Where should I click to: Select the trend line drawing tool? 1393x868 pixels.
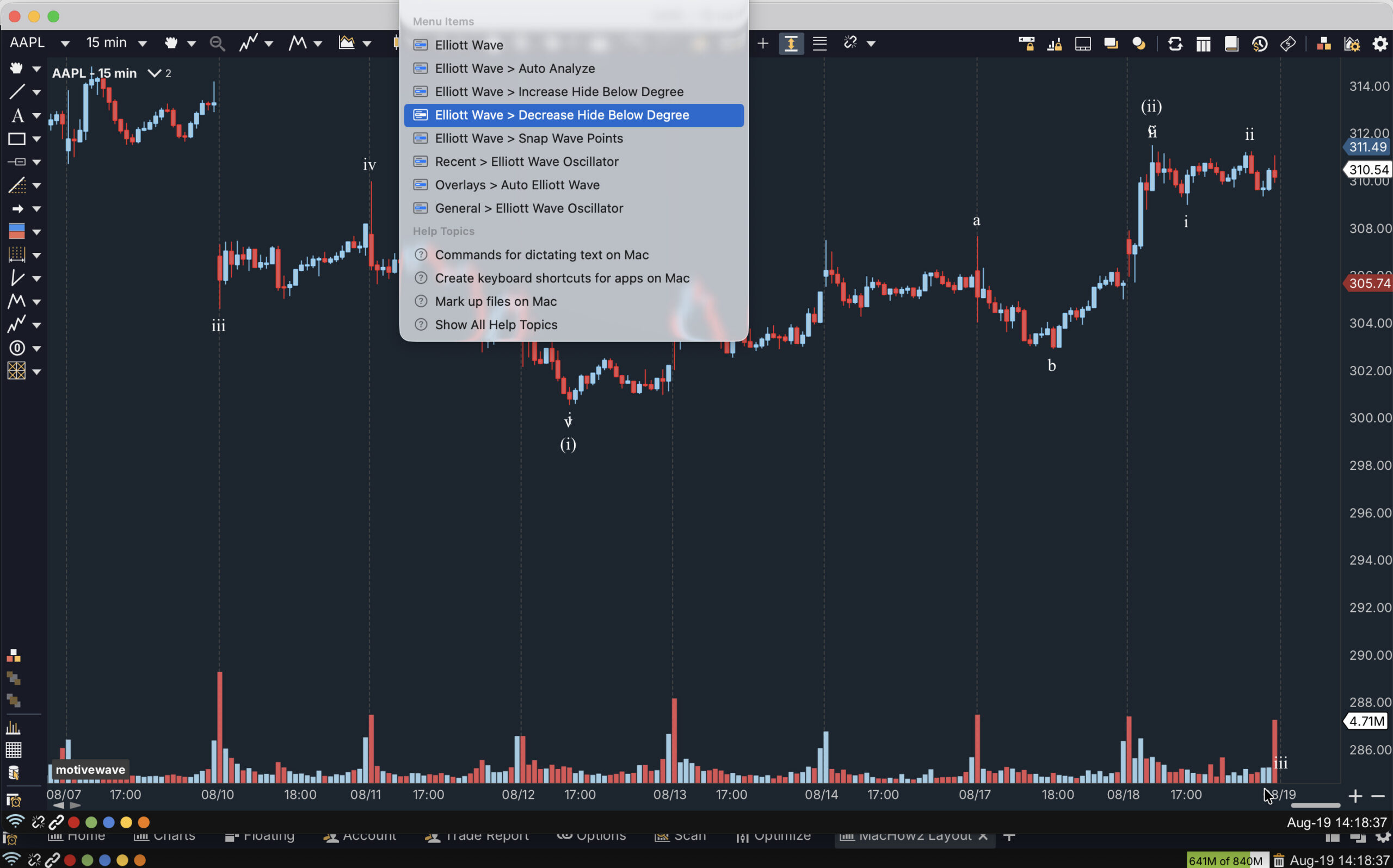pos(16,92)
